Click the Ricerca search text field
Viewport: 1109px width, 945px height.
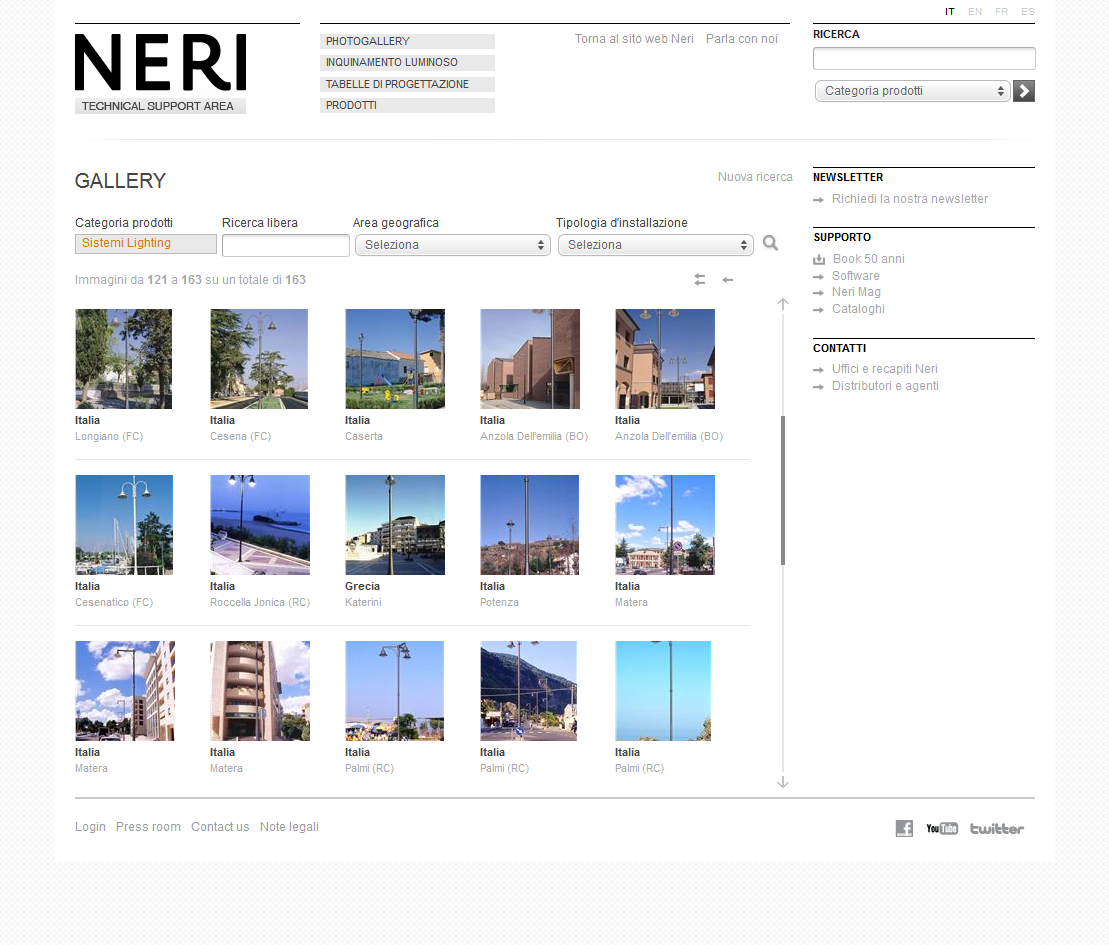(x=924, y=59)
